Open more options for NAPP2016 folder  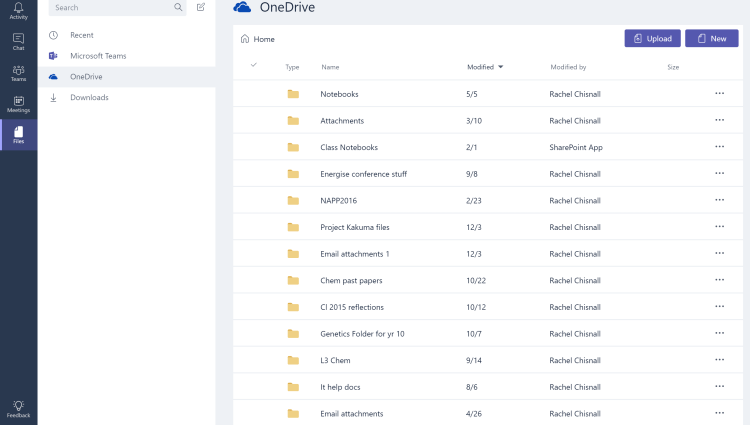(719, 200)
